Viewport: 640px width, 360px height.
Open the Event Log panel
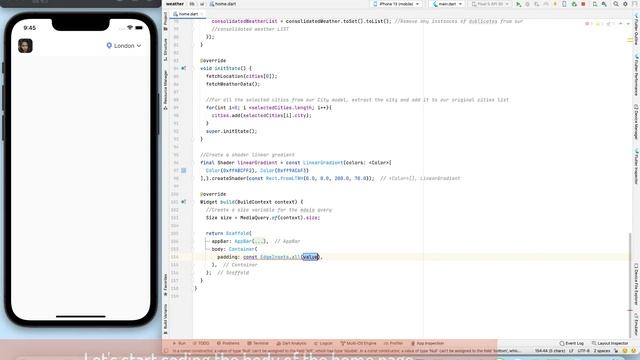coord(571,343)
